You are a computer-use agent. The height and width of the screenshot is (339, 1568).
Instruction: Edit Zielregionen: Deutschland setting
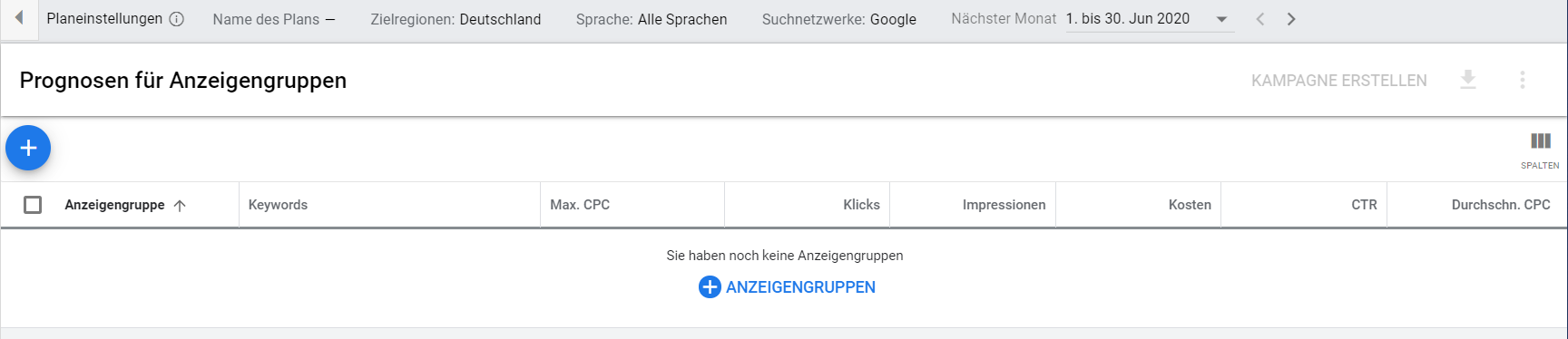[456, 19]
